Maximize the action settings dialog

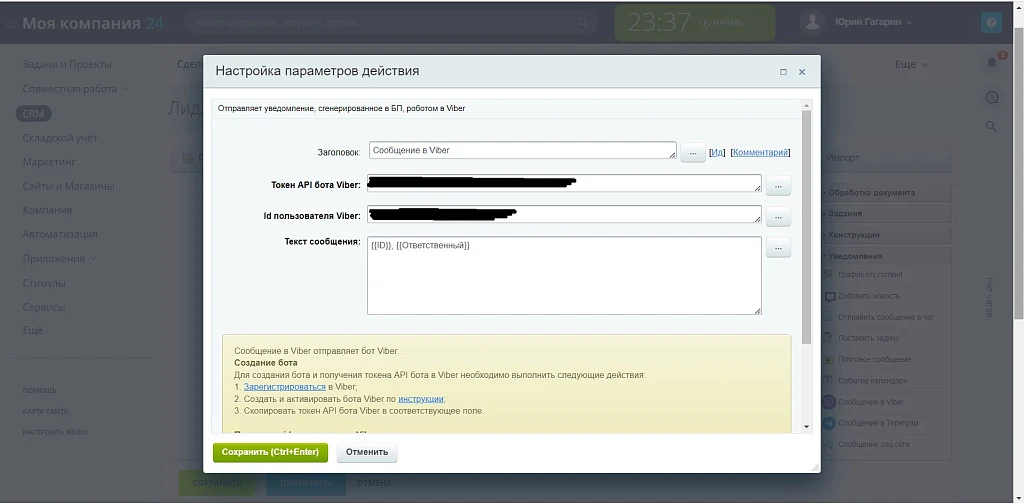point(783,72)
